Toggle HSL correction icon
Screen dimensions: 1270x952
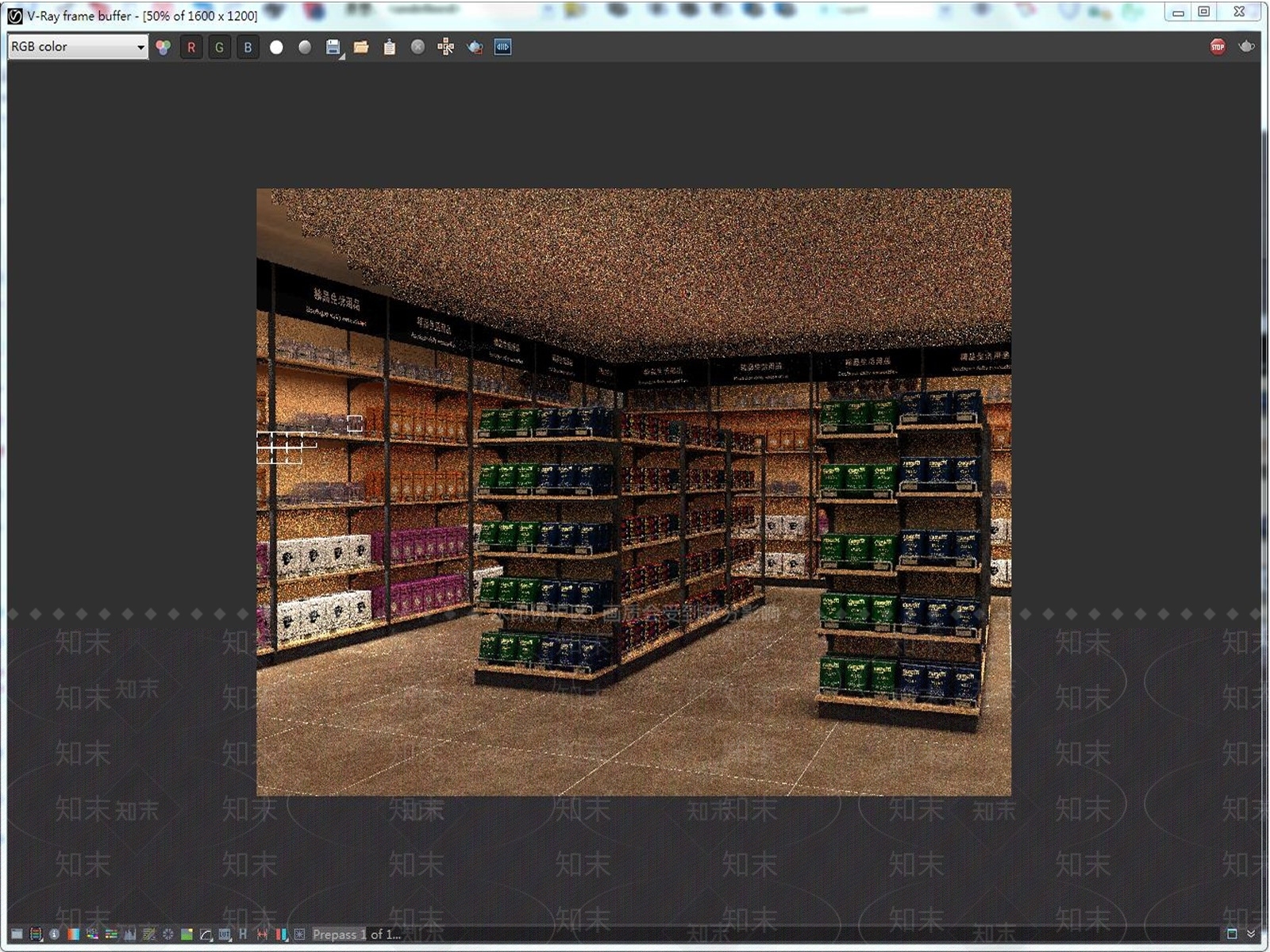coord(92,934)
